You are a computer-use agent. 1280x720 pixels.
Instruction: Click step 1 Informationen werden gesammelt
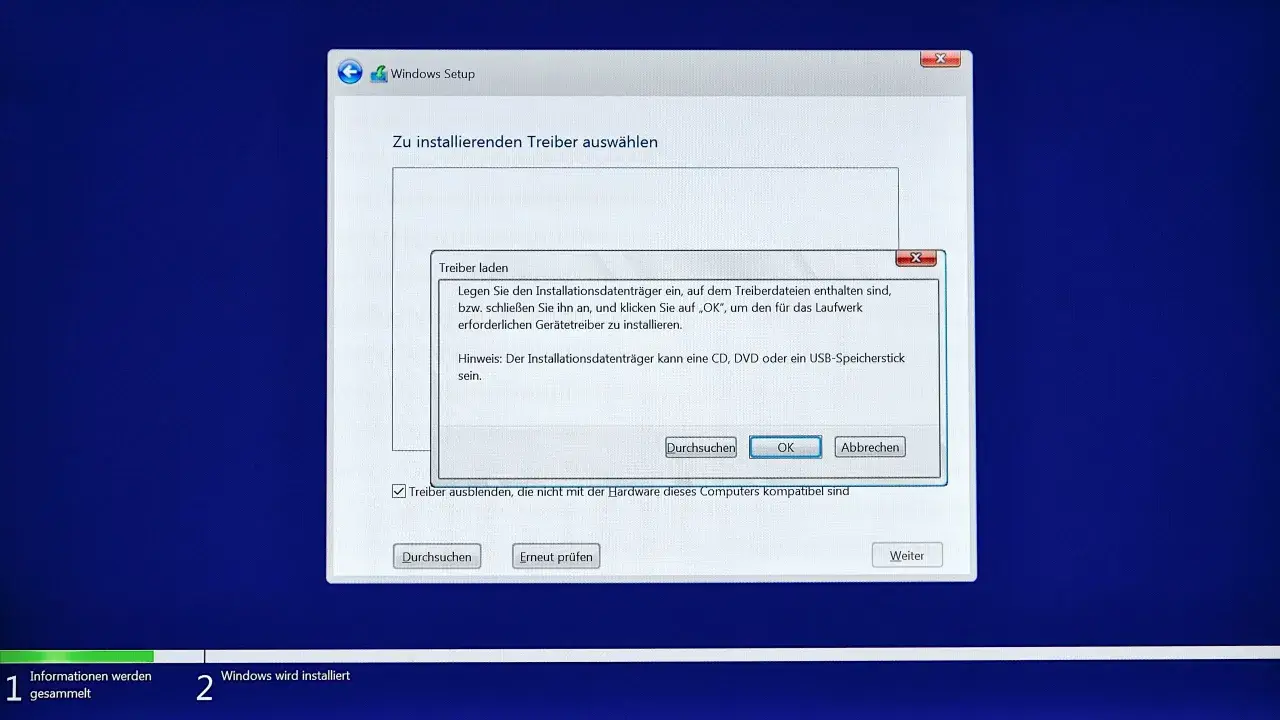(80, 685)
